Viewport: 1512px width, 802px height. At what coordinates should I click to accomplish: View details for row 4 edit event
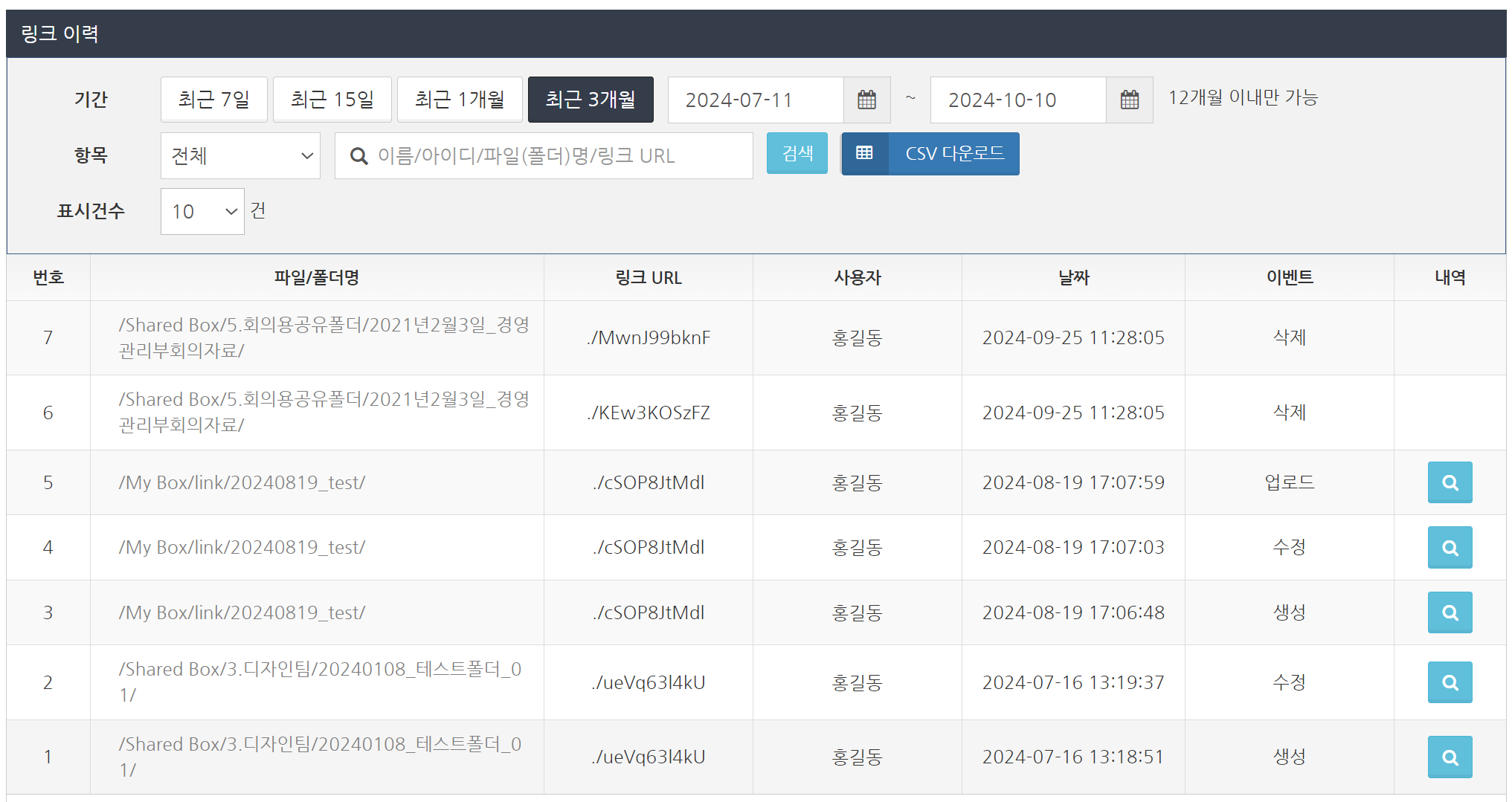coord(1449,548)
